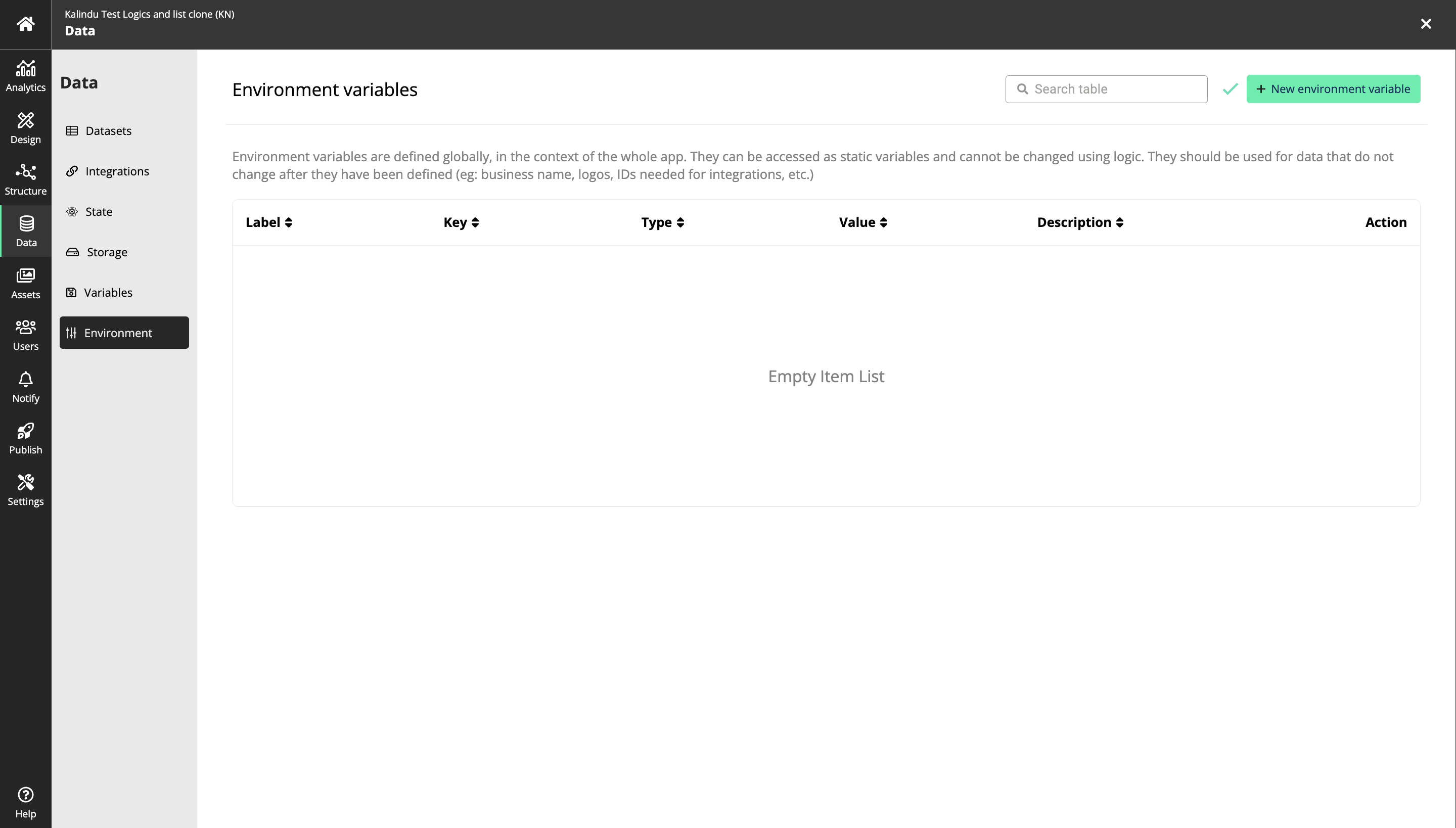Close the Data panel with X

click(x=1426, y=24)
